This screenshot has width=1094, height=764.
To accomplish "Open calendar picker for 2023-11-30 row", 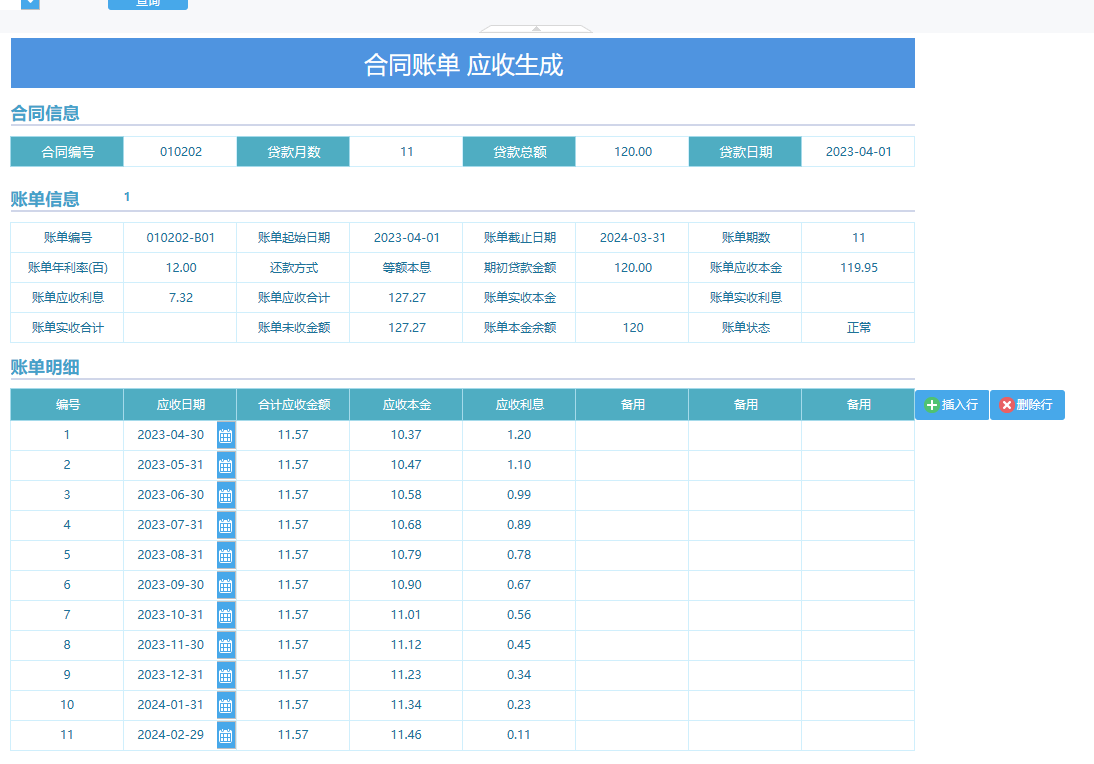I will coord(226,645).
